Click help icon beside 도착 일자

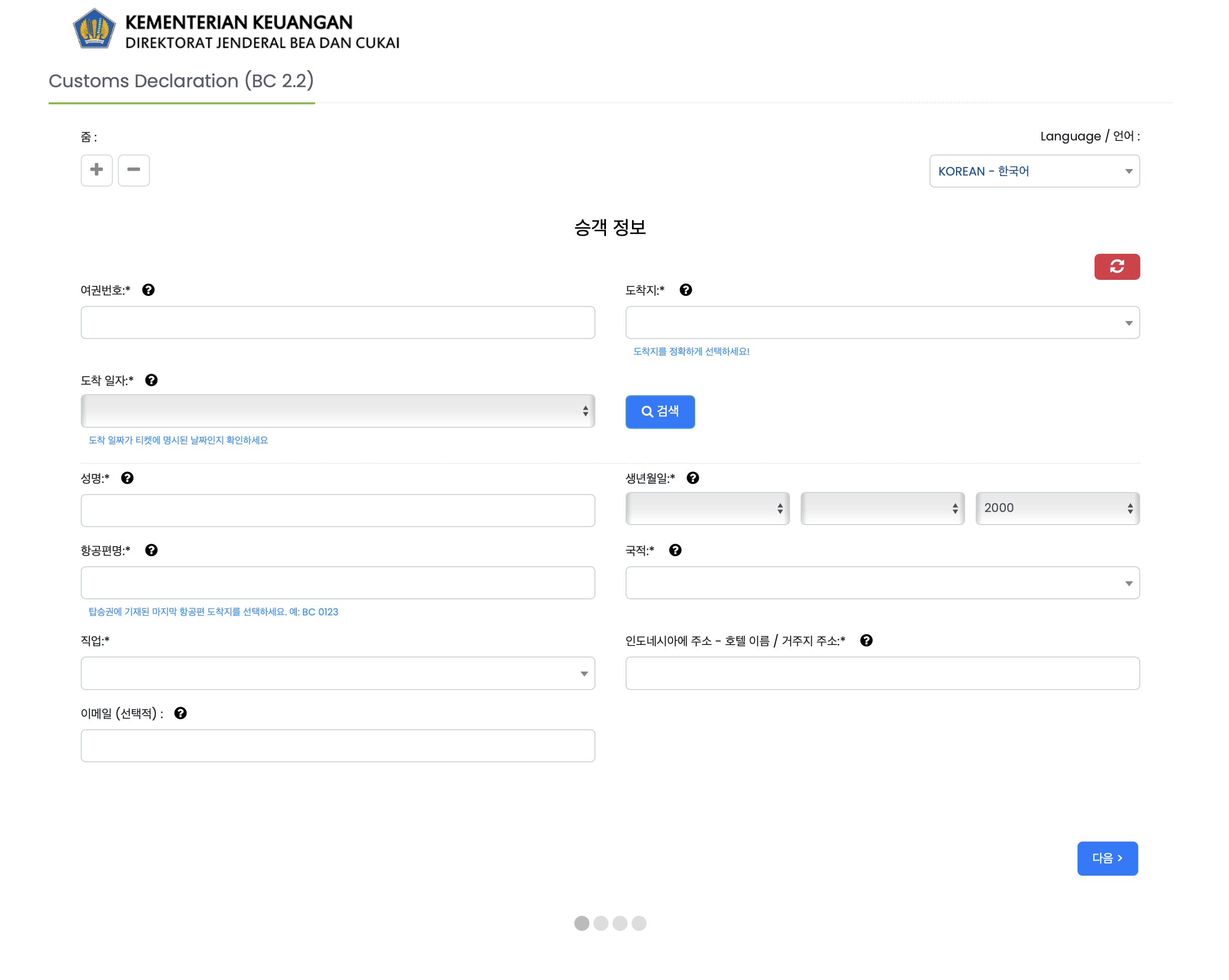pos(151,381)
